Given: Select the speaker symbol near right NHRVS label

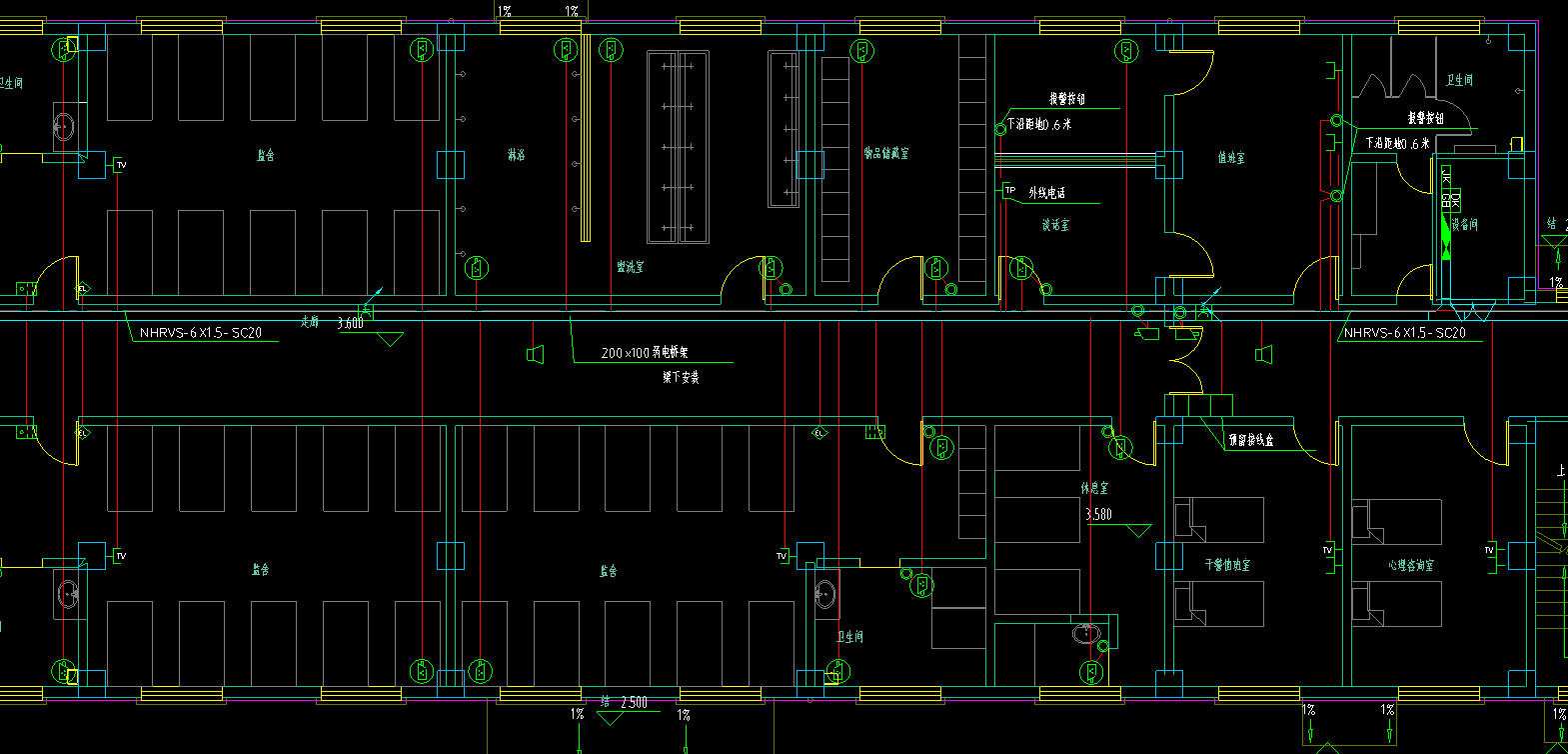Looking at the screenshot, I should [x=1263, y=353].
